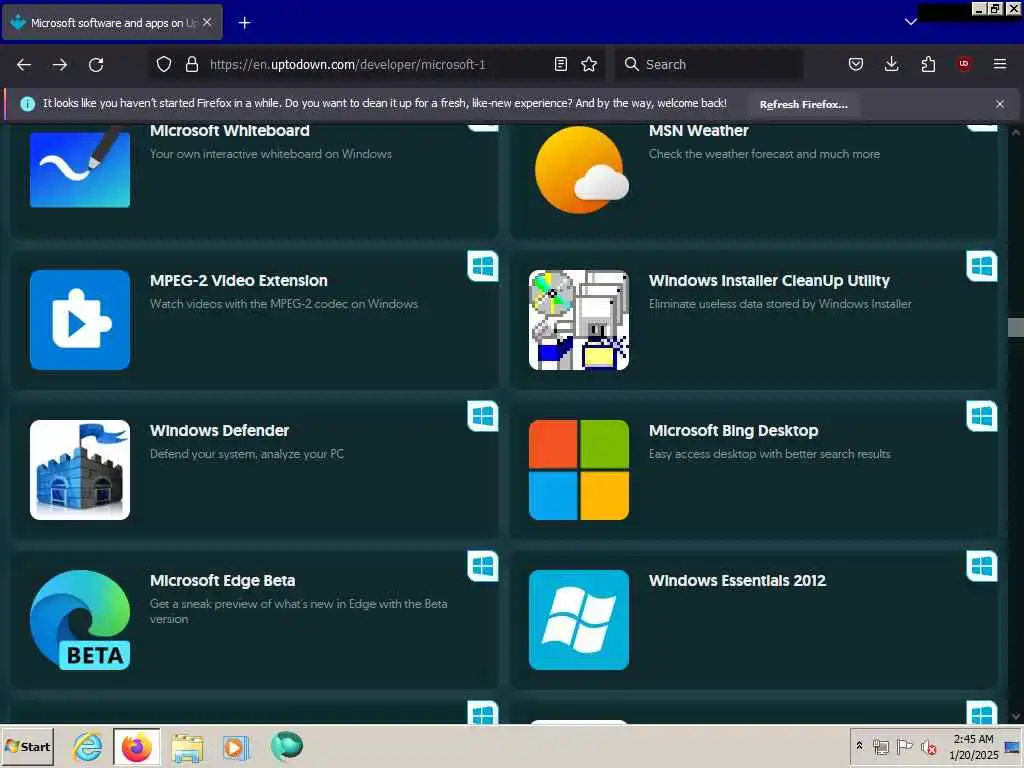1024x768 pixels.
Task: Open Windows Installer CleanUp Utility icon
Action: point(579,320)
